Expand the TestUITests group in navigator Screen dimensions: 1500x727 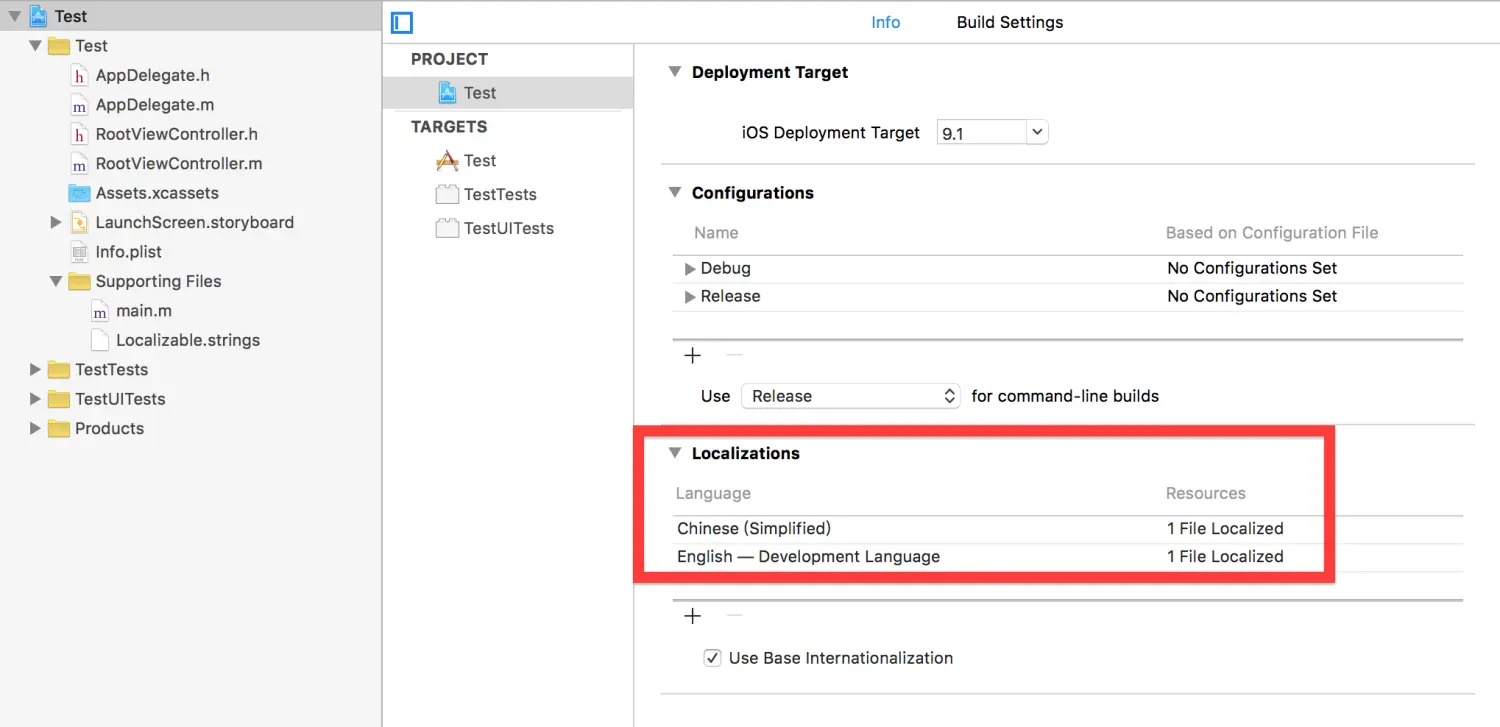(x=36, y=399)
